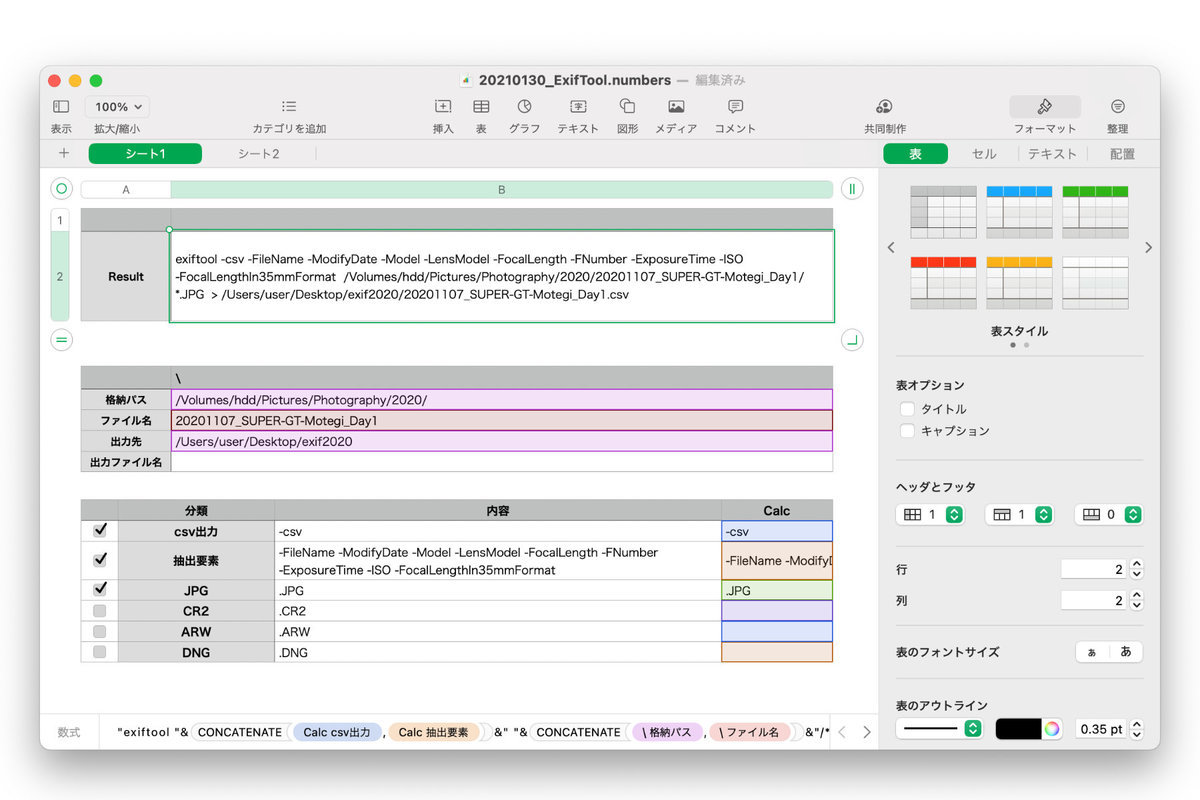Open the 配置 arrange tab
The height and width of the screenshot is (800, 1200).
coord(1122,154)
